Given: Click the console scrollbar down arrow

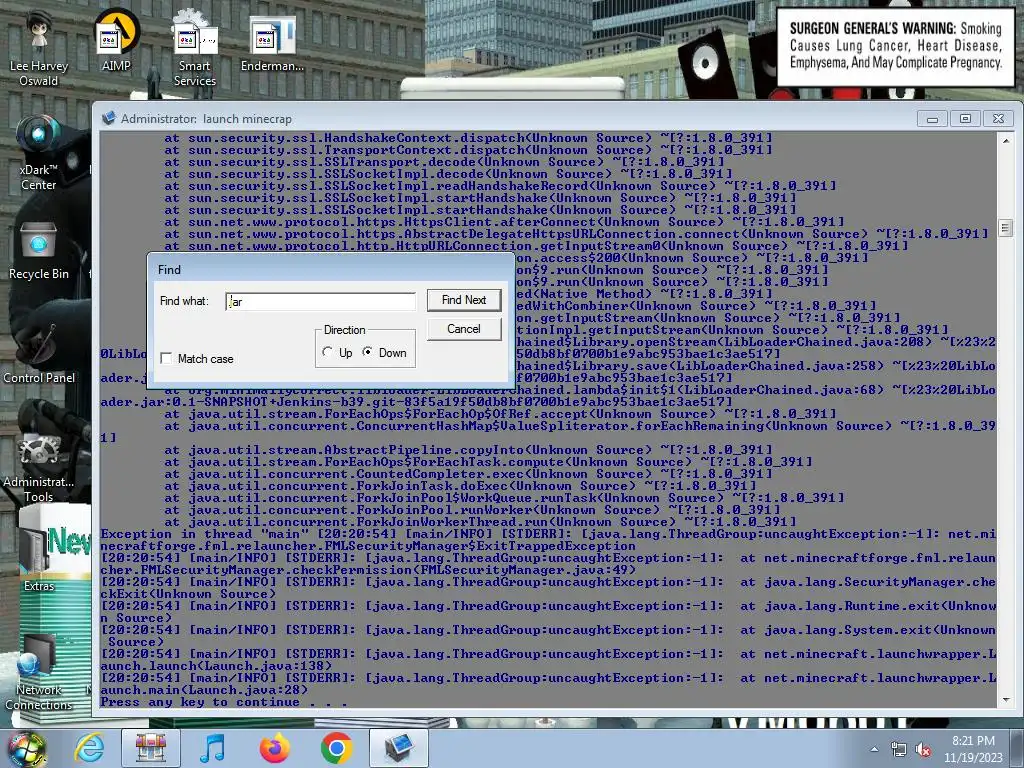Looking at the screenshot, I should pos(1006,699).
